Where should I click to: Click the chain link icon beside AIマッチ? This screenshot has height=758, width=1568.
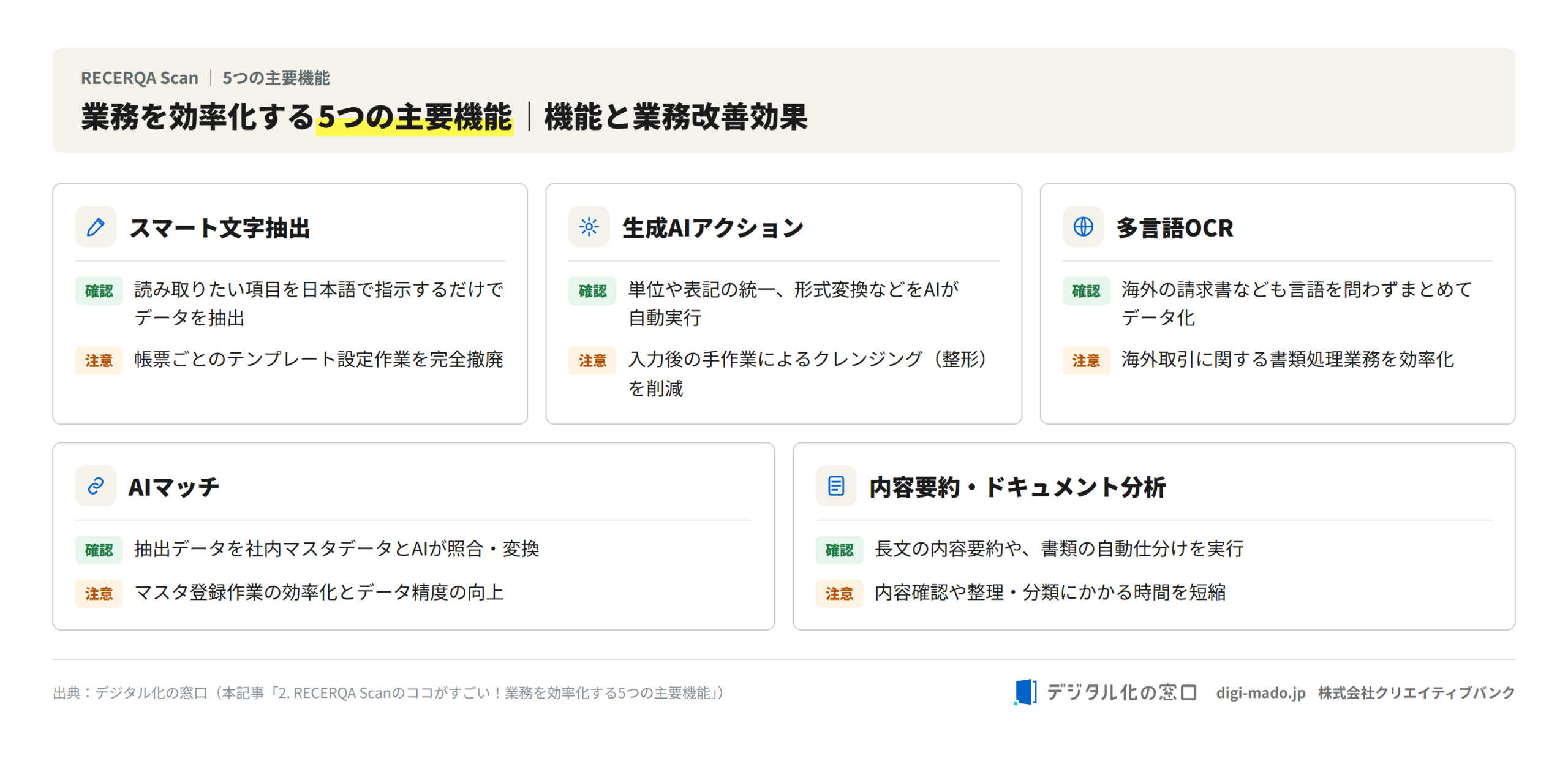(96, 486)
